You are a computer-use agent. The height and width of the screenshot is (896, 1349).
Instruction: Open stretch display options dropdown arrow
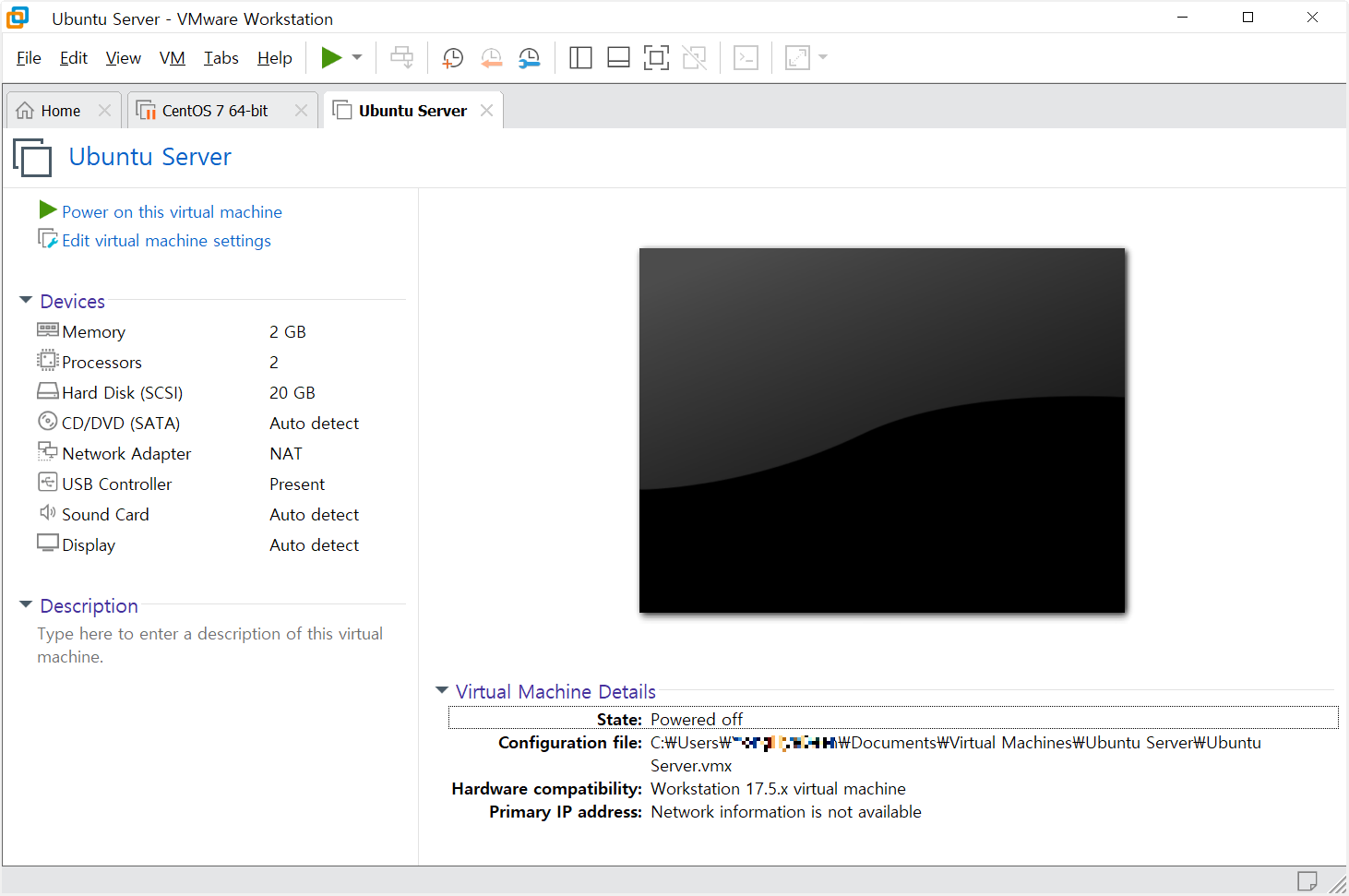(823, 58)
